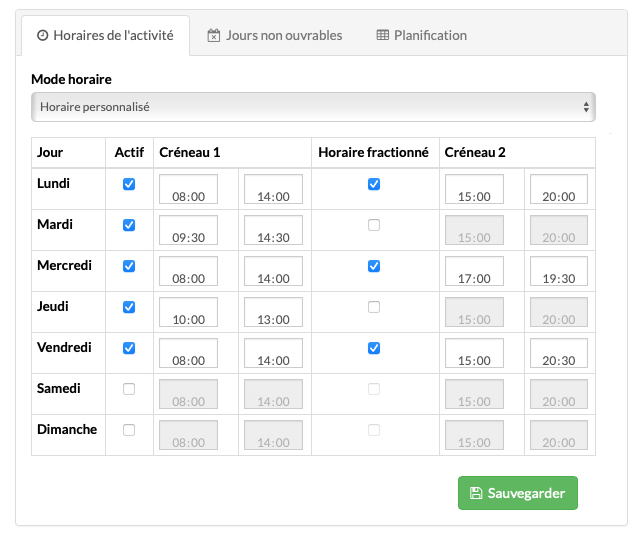
Task: Click the Mardi row label
Action: (x=55, y=224)
